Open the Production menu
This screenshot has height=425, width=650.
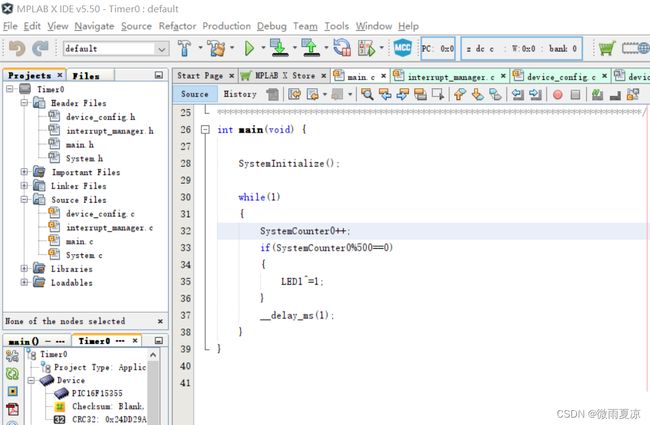click(226, 26)
